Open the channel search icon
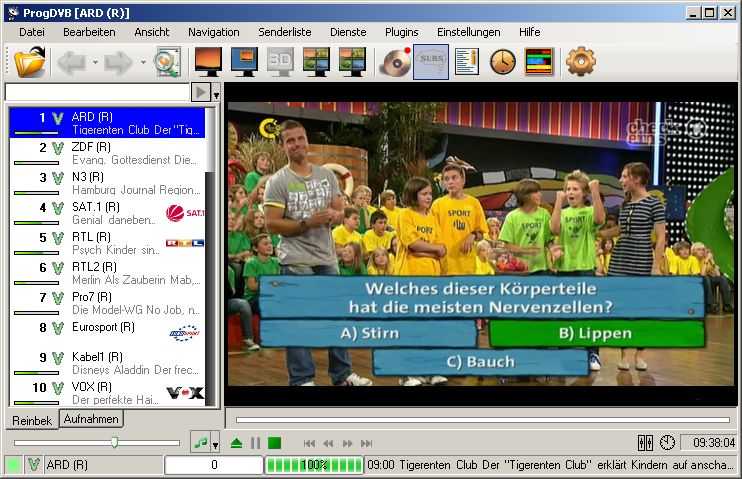The width and height of the screenshot is (742, 479). [166, 62]
